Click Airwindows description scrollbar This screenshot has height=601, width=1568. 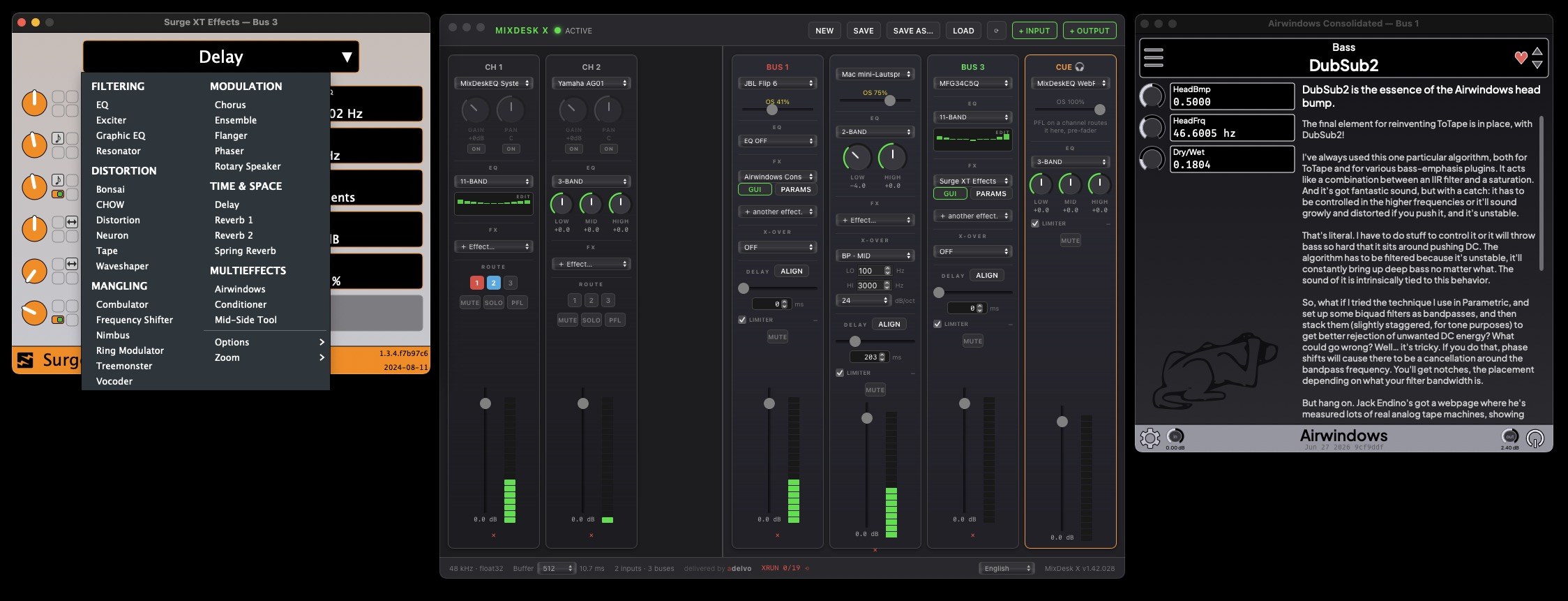tap(1541, 193)
